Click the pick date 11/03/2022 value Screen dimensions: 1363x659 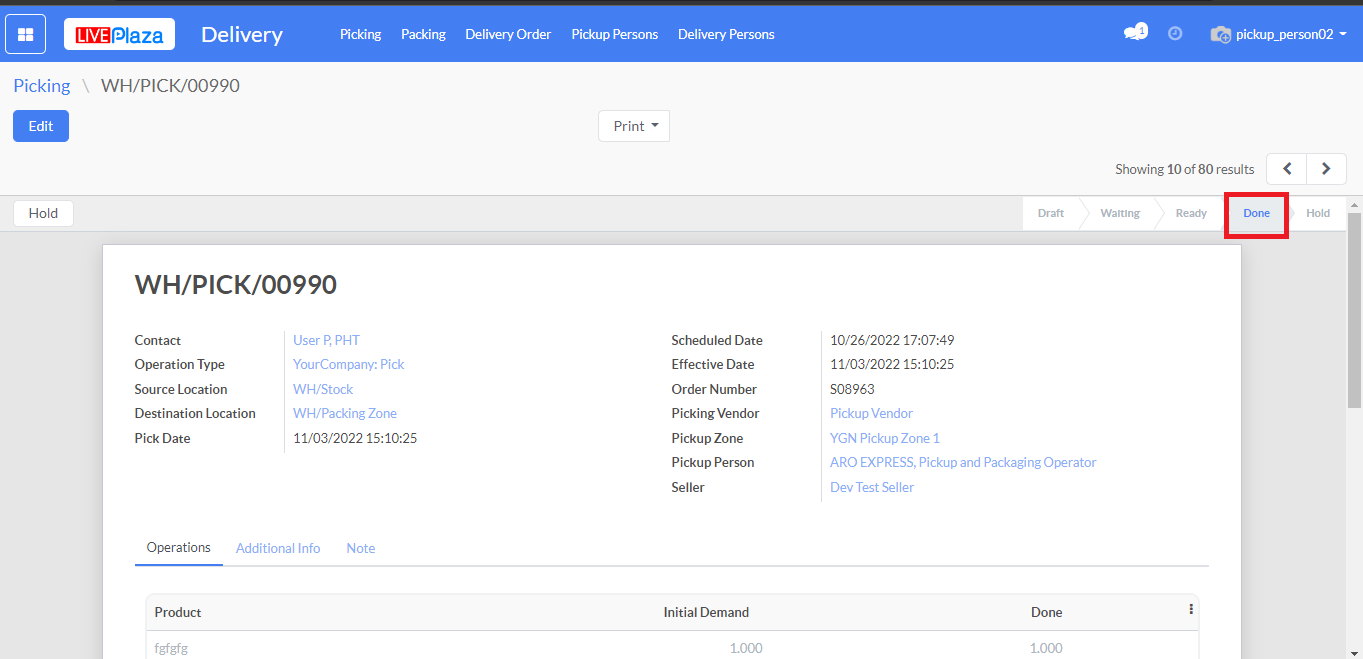click(x=355, y=438)
